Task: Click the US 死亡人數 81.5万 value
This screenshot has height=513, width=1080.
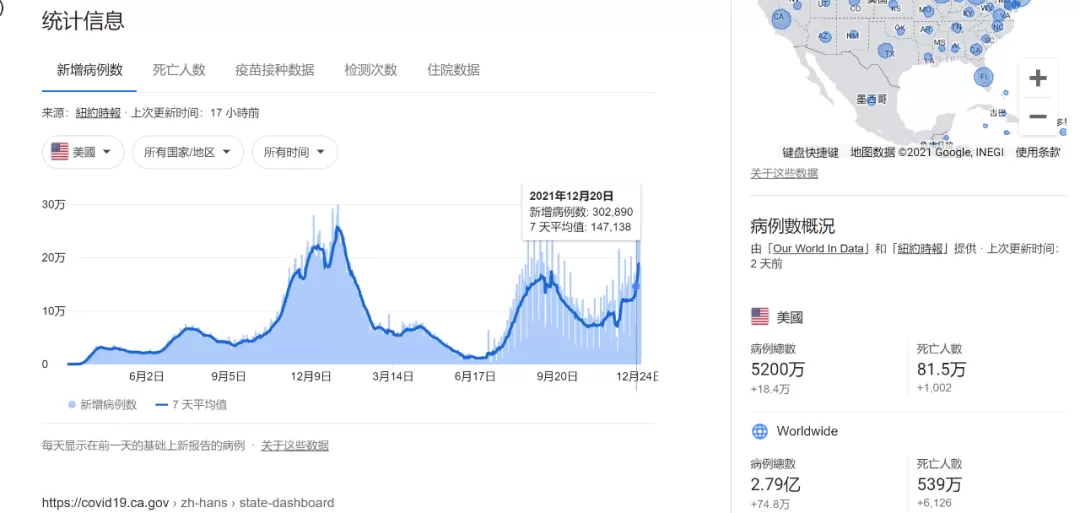Action: (941, 369)
